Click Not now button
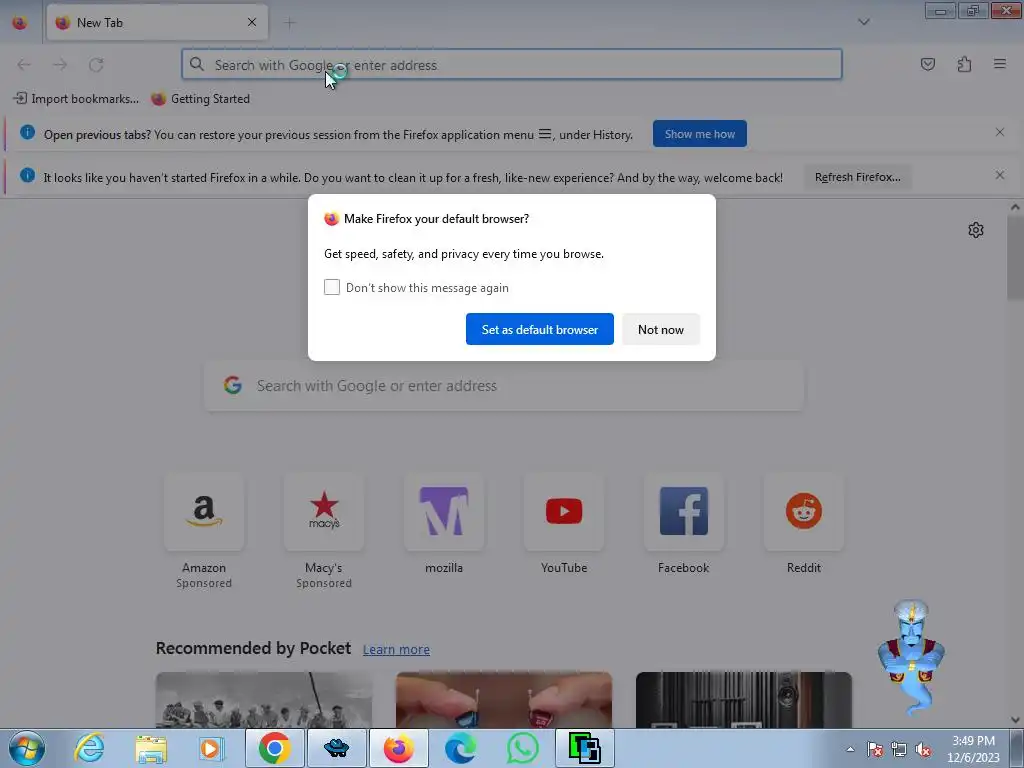 click(x=660, y=329)
